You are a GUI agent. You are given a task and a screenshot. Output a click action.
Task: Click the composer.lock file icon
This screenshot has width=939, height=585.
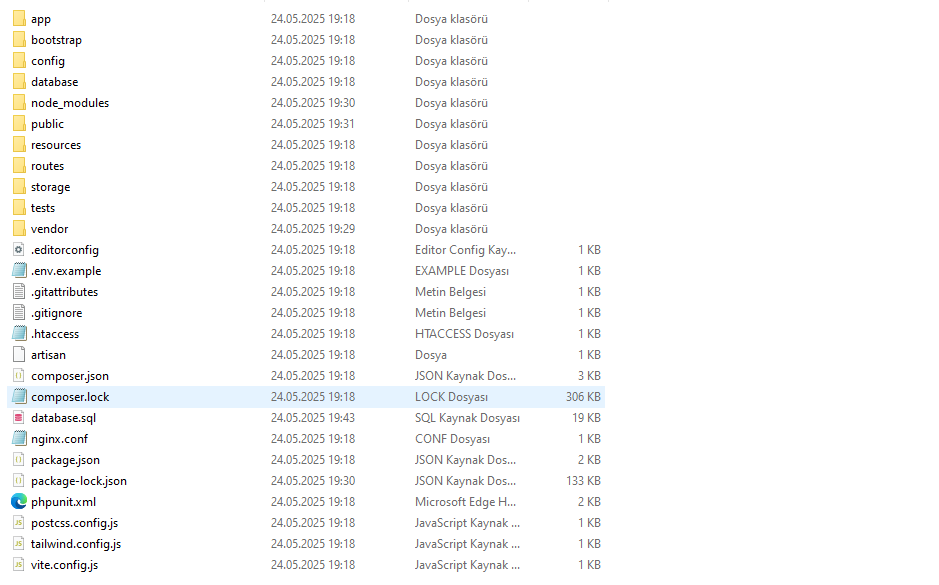(19, 396)
